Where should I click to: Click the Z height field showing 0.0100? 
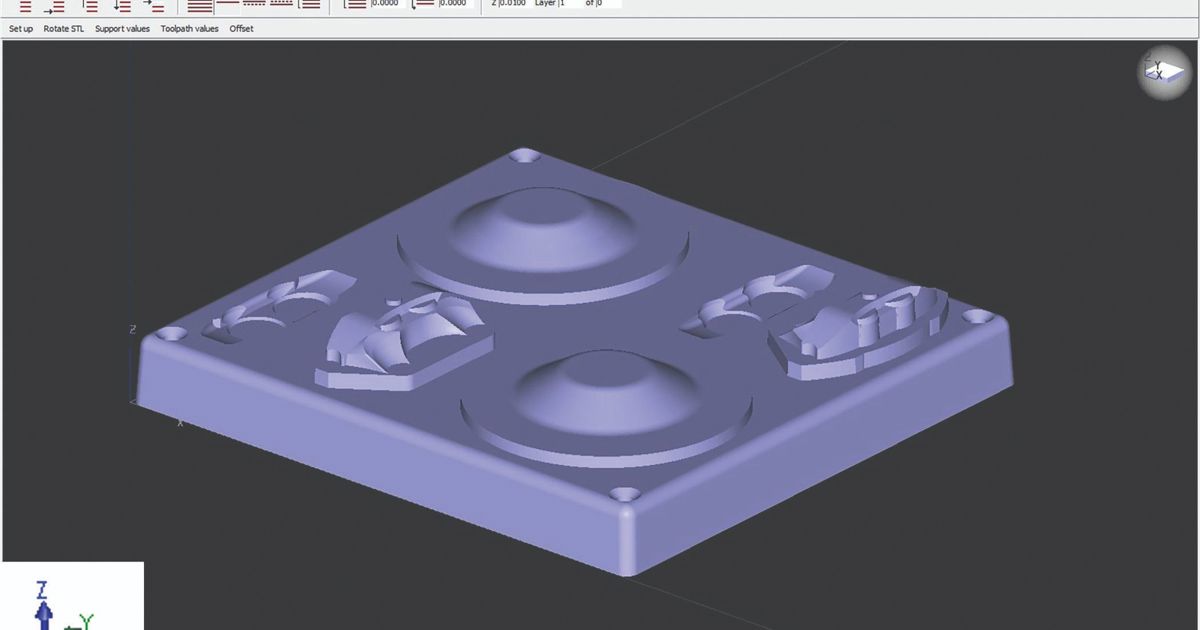[x=514, y=4]
